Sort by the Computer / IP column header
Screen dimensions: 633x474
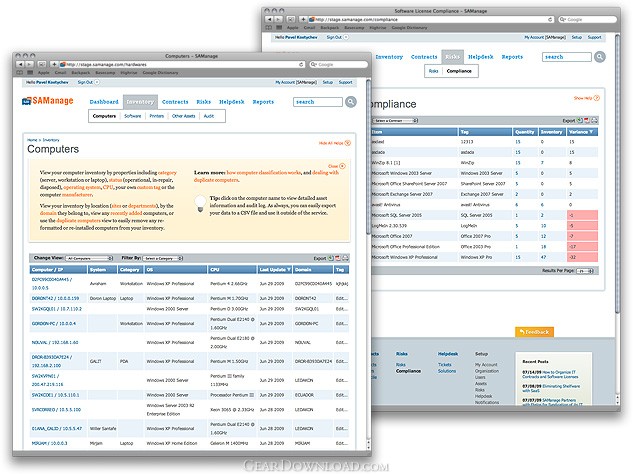58,270
